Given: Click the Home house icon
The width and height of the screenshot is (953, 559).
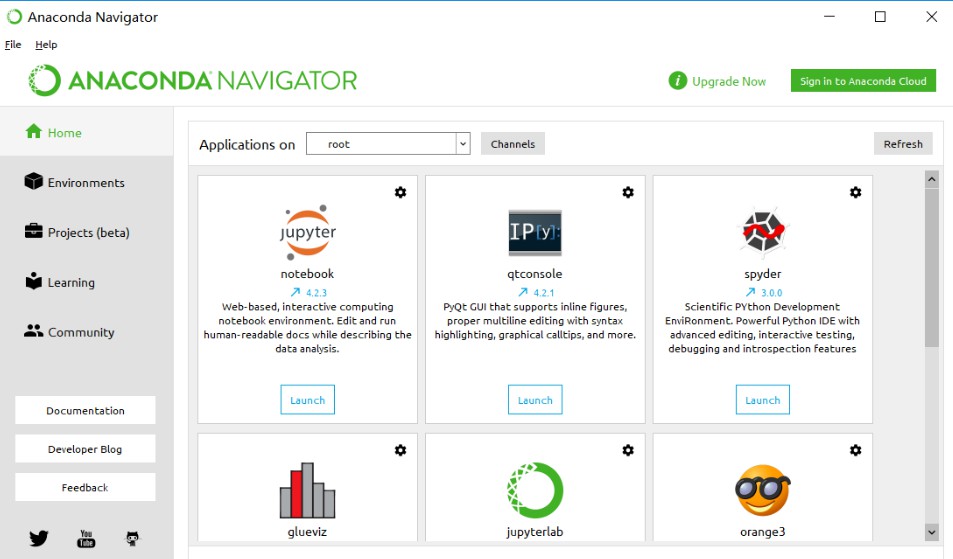Looking at the screenshot, I should [34, 131].
